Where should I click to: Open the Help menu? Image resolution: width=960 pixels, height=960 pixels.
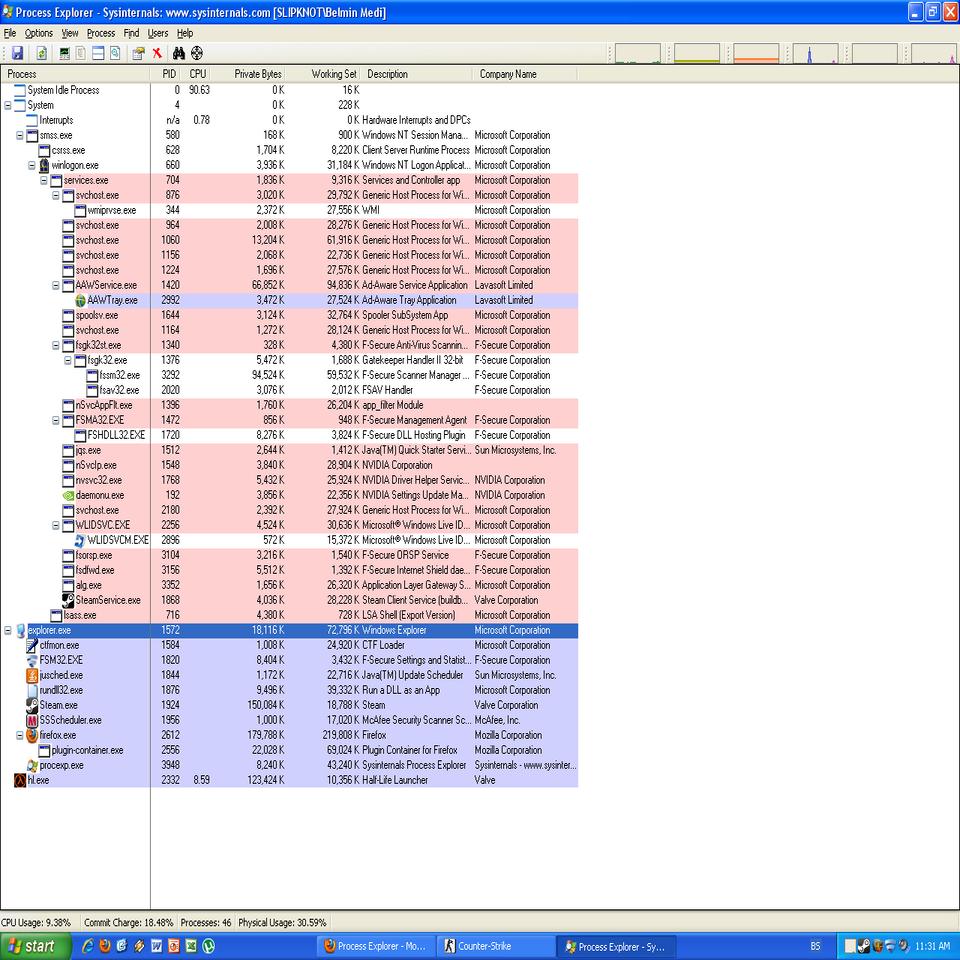(x=185, y=33)
